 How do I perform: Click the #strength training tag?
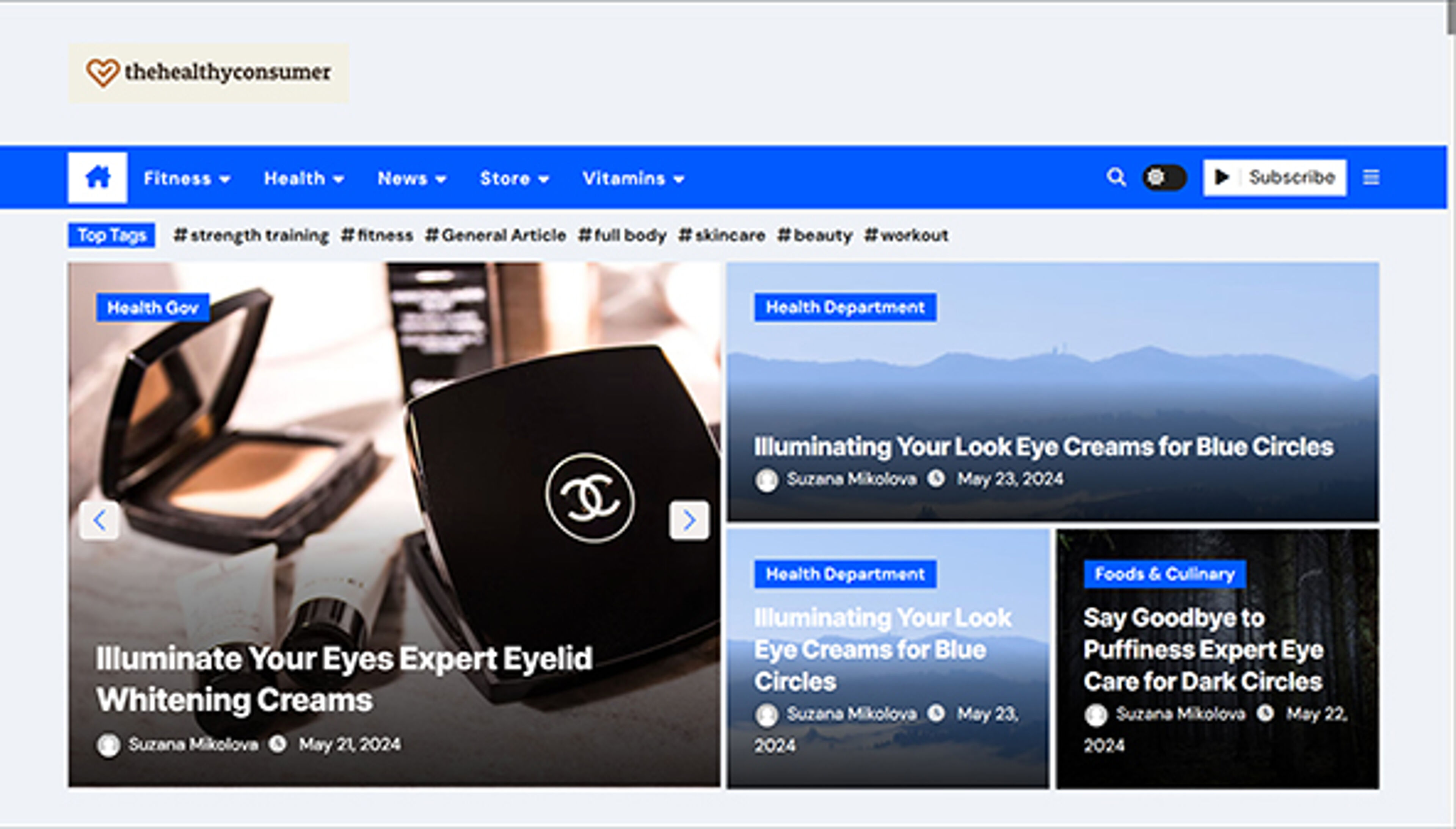point(251,235)
